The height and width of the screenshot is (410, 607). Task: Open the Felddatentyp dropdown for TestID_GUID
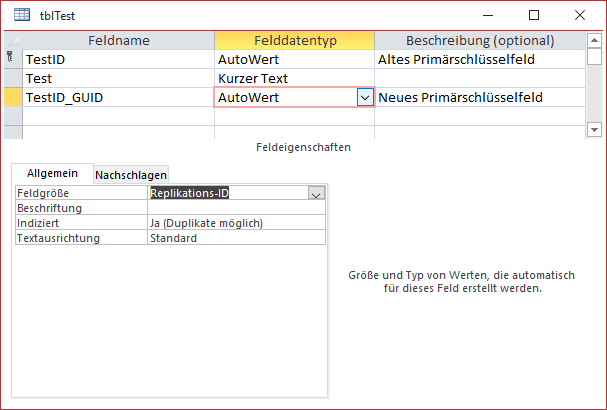[364, 97]
